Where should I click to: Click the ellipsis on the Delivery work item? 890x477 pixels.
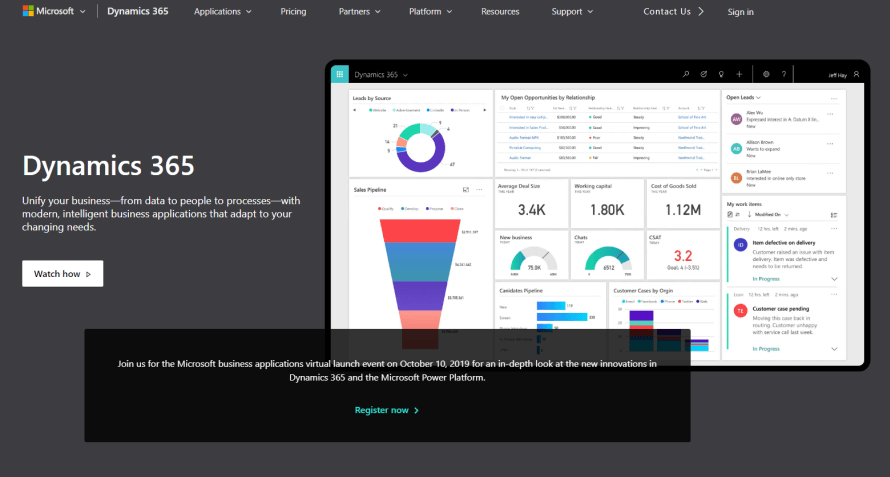tap(834, 229)
